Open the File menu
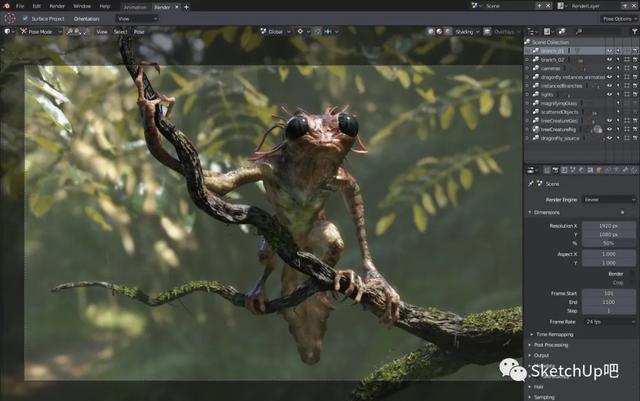 20,7
